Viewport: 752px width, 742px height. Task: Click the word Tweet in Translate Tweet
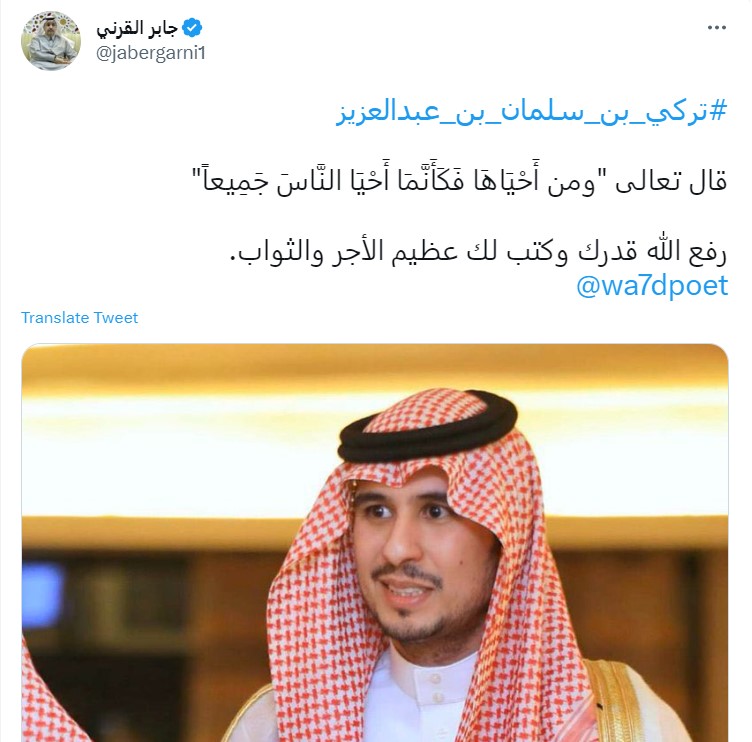116,318
